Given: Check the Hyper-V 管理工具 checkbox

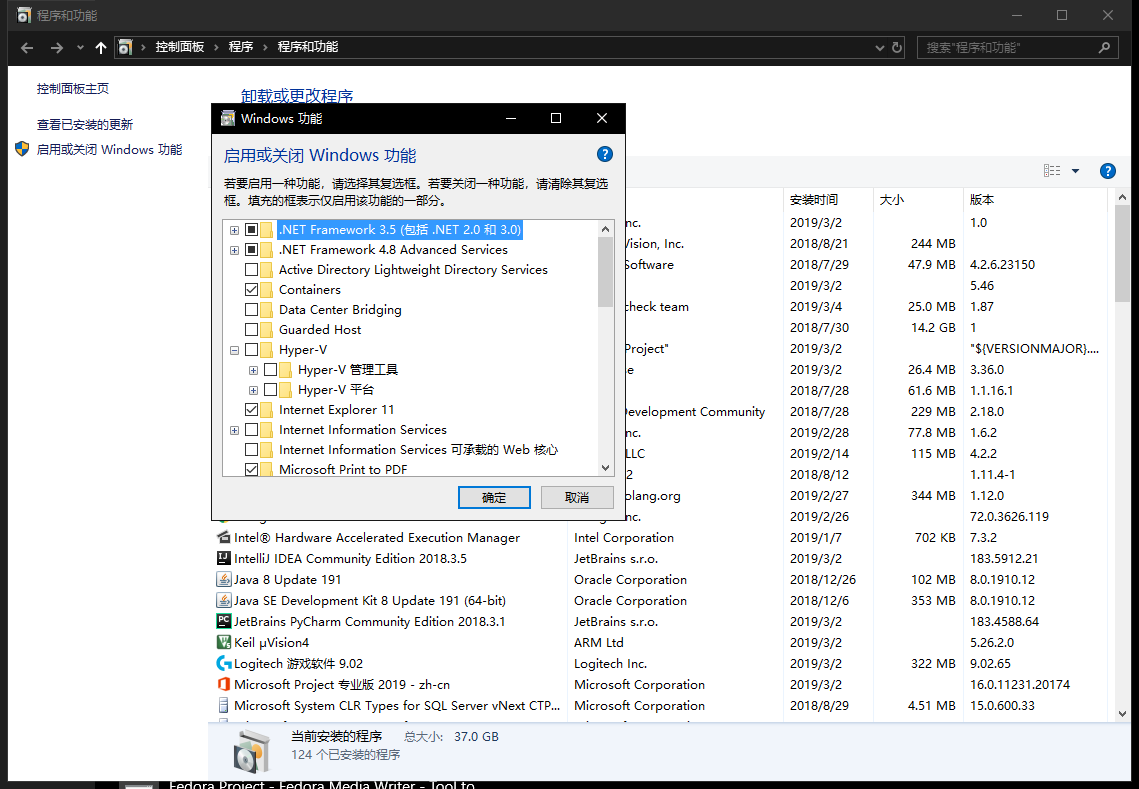Looking at the screenshot, I should [270, 370].
